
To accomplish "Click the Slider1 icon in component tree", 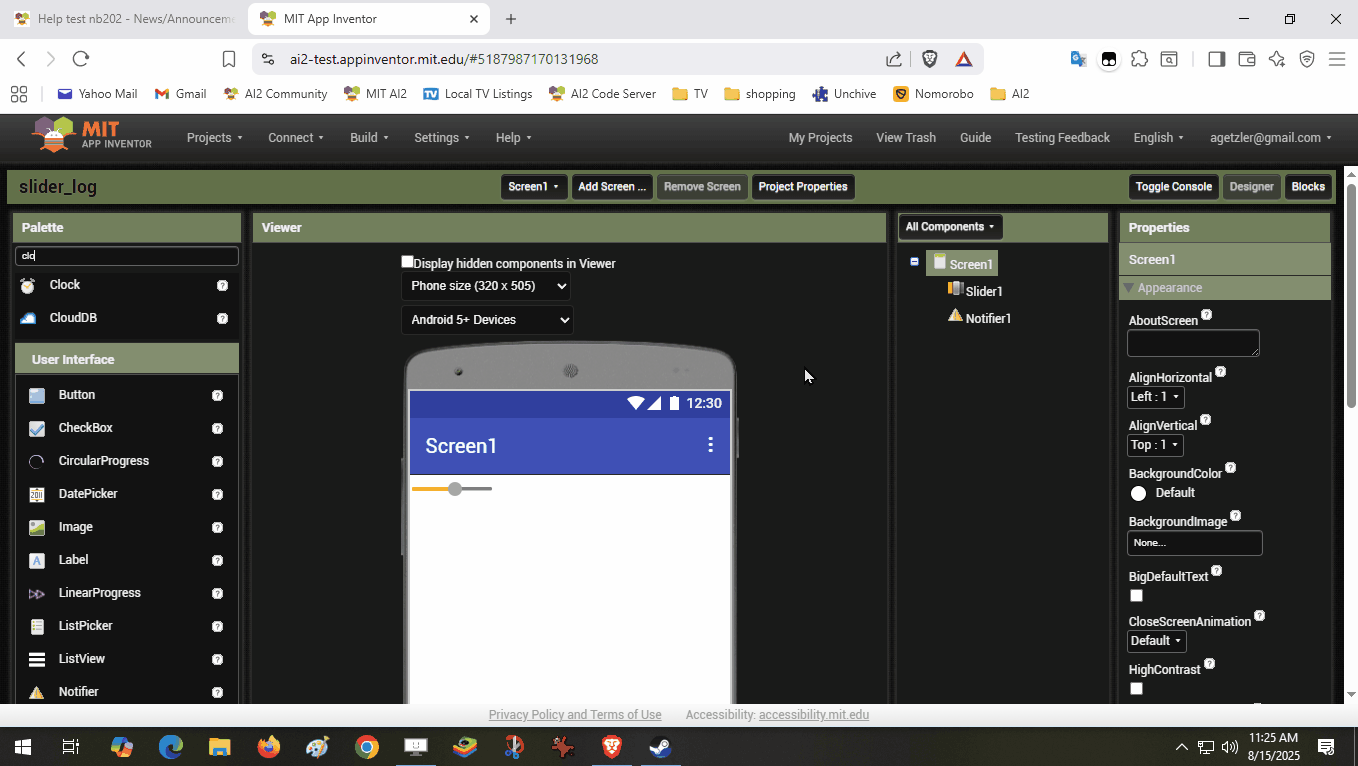I will point(955,290).
